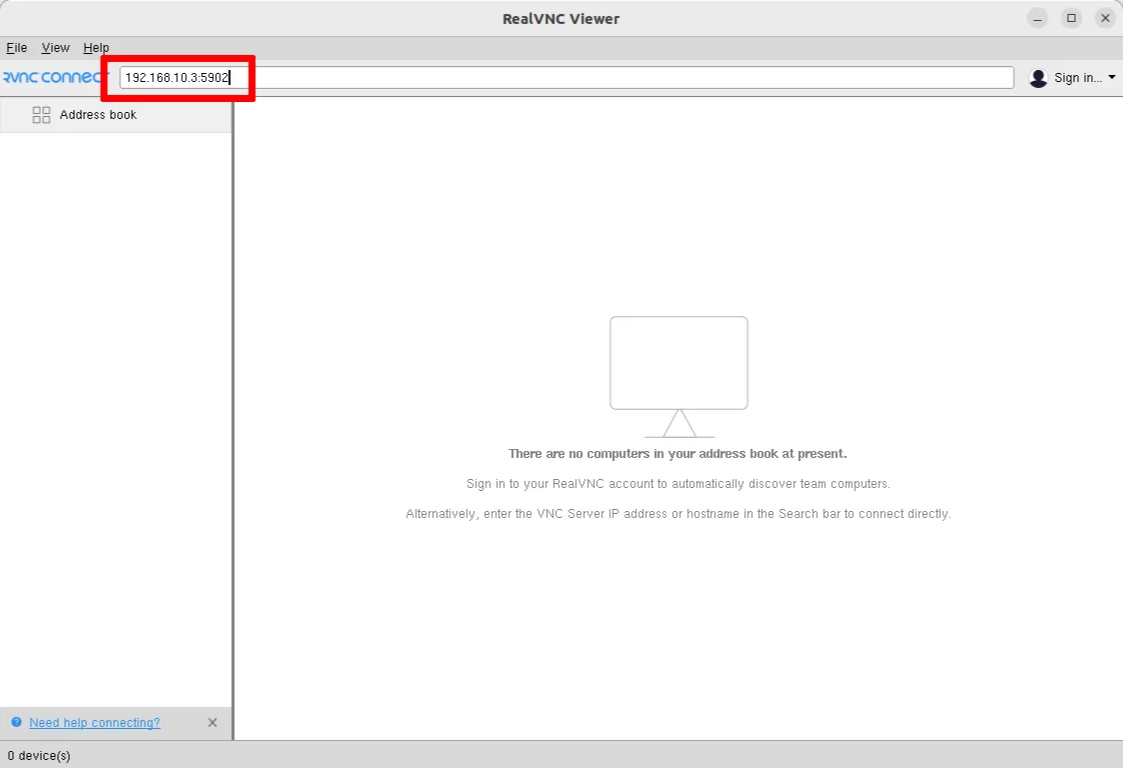Maximize the RealVNC Viewer window
Screen dimensions: 1123x768
pos(1071,18)
